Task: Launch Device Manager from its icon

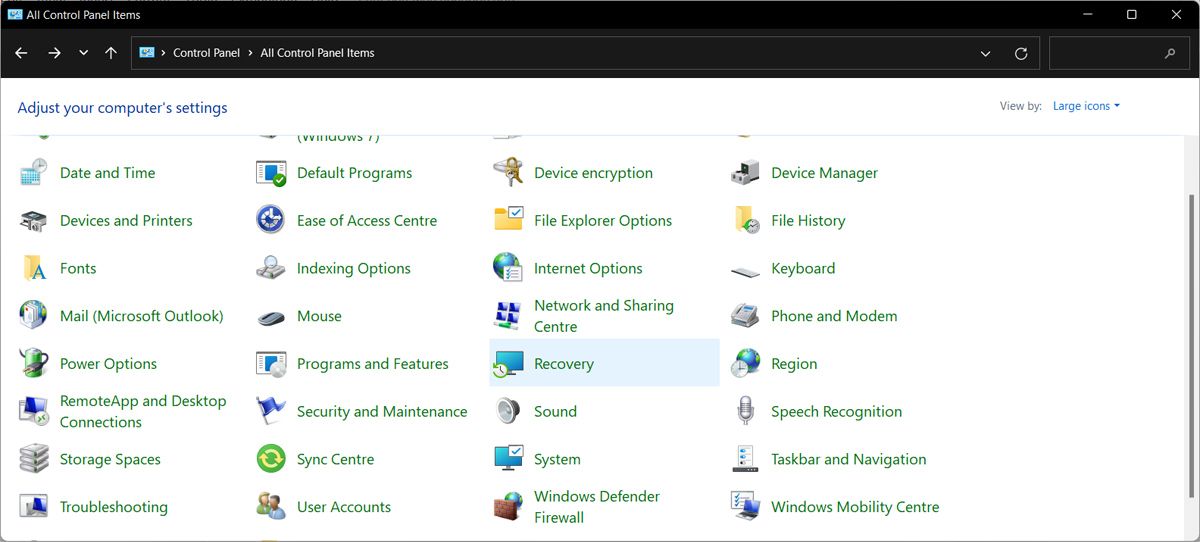Action: 745,173
